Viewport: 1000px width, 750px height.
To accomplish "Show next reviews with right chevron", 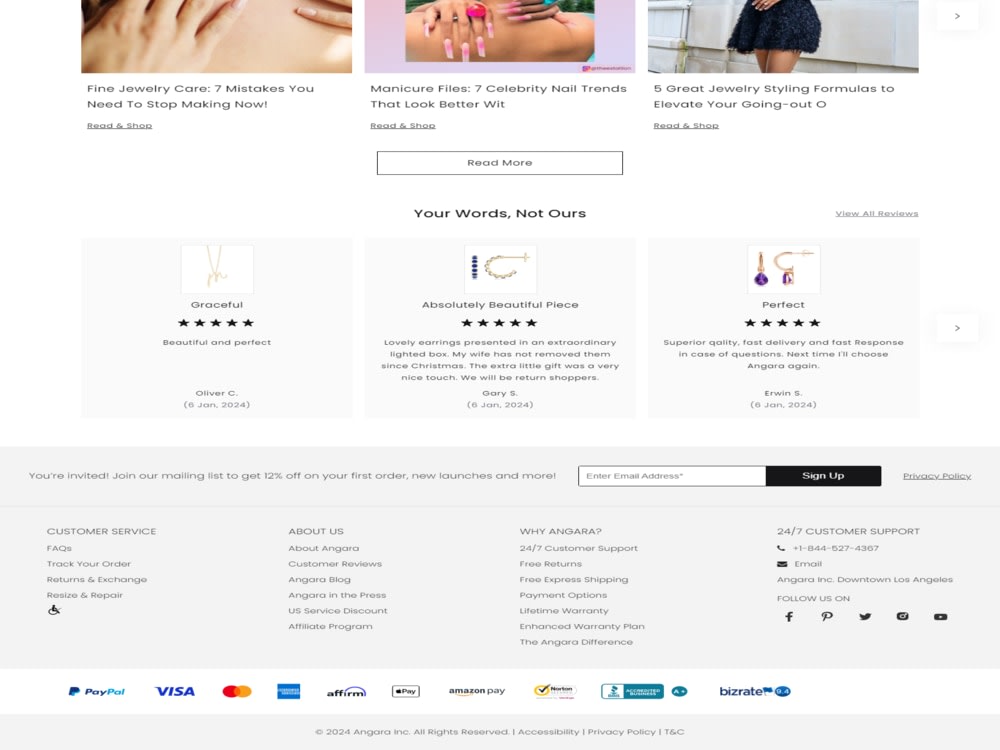I will coord(957,328).
